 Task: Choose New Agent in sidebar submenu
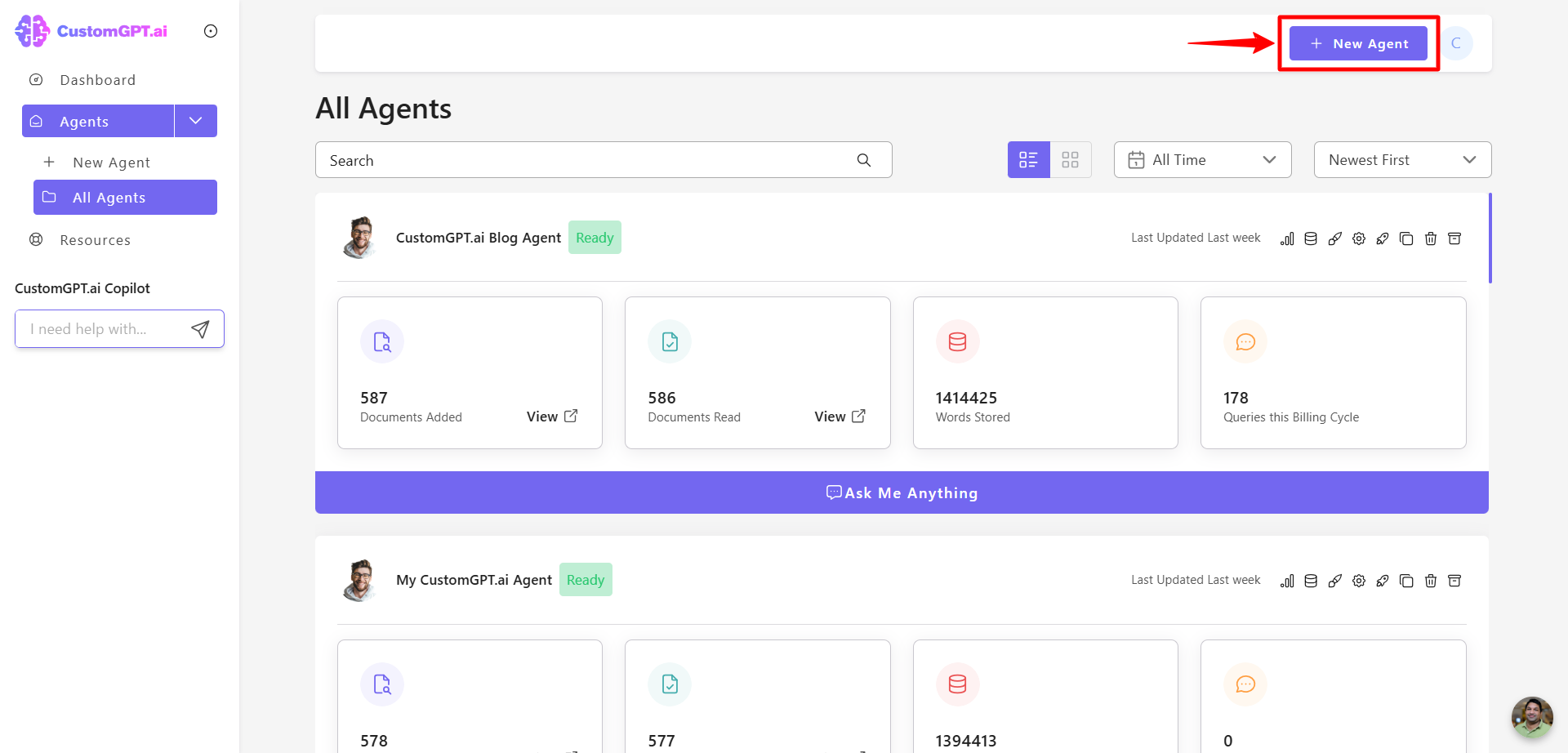point(111,163)
